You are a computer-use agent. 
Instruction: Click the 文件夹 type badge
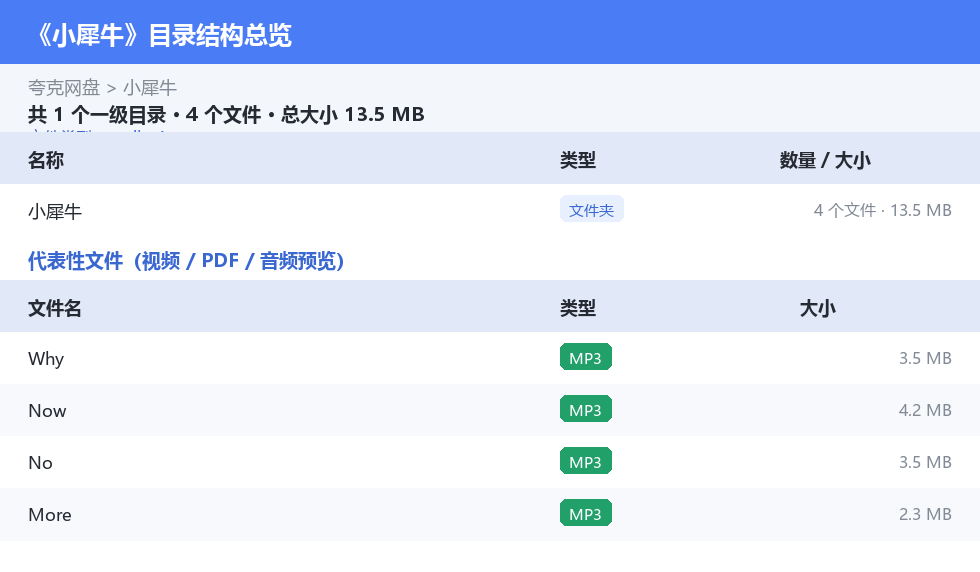591,209
